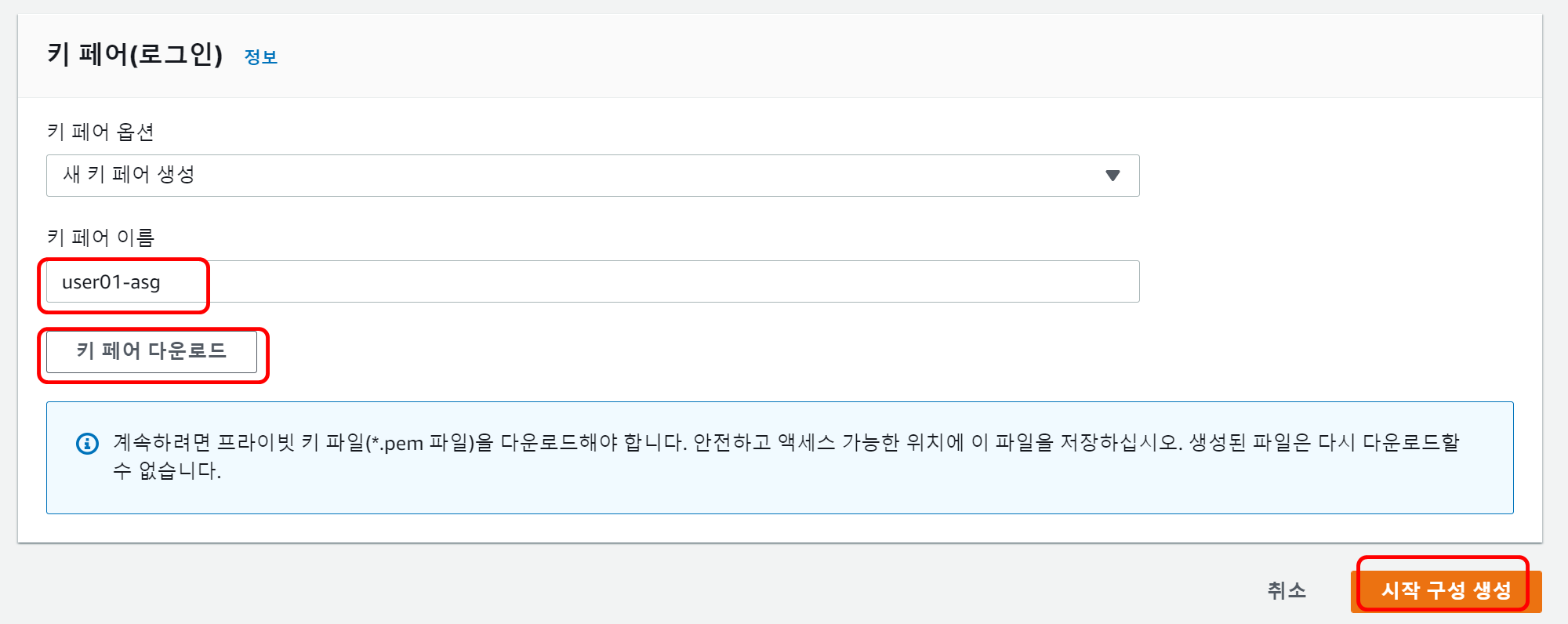
Task: Click the dropdown triangle for key pair options
Action: 1112,176
